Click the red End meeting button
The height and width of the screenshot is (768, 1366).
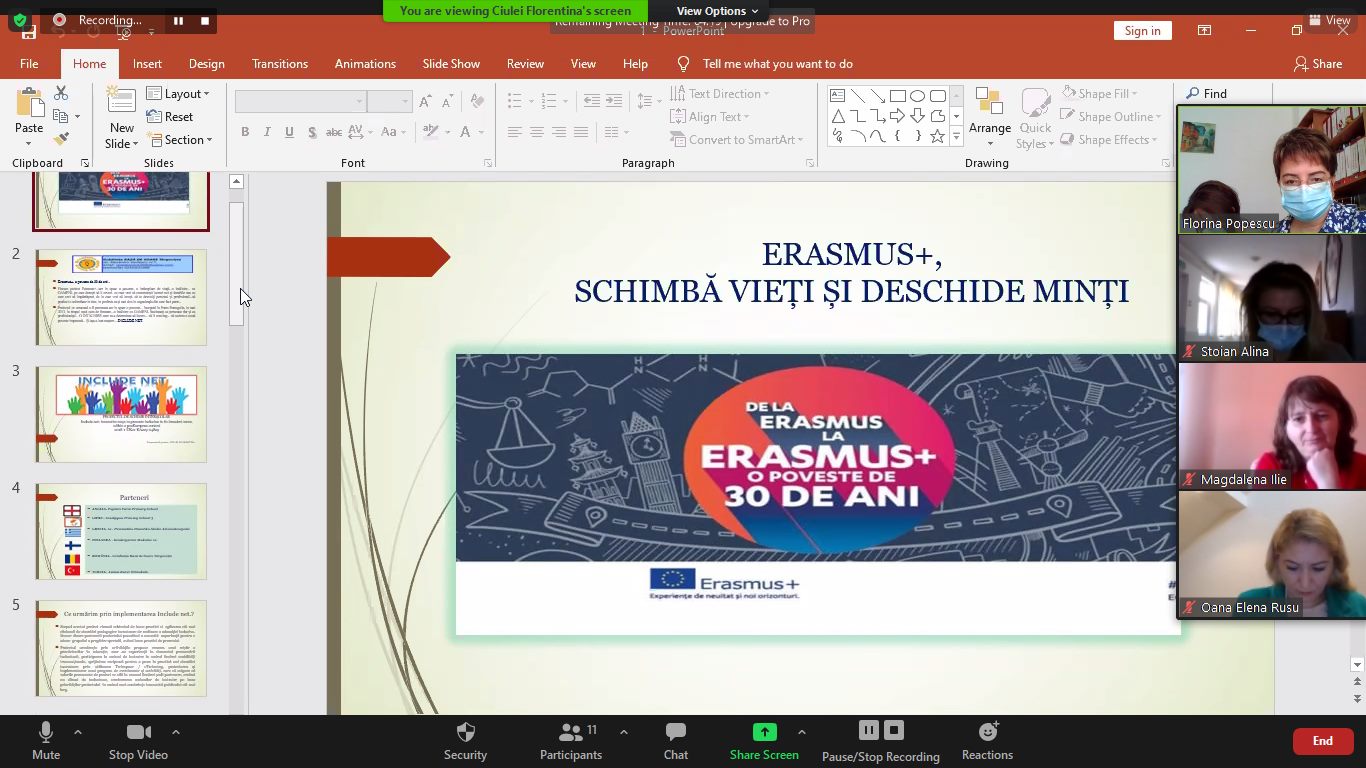click(x=1322, y=741)
